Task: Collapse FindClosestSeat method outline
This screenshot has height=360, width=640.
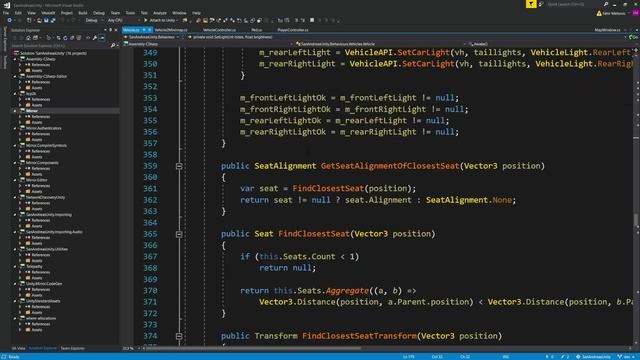Action: [x=179, y=234]
